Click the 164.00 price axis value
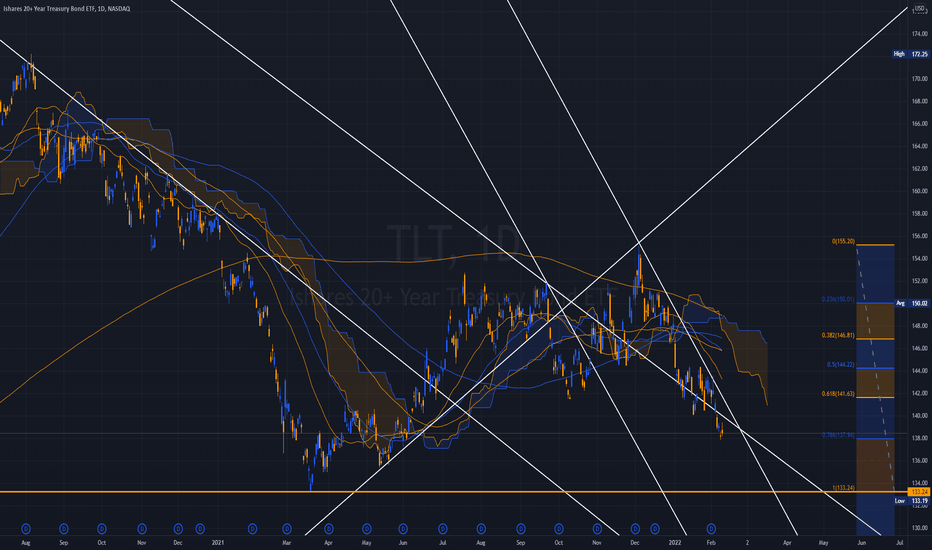This screenshot has height=550, width=932. pos(920,146)
